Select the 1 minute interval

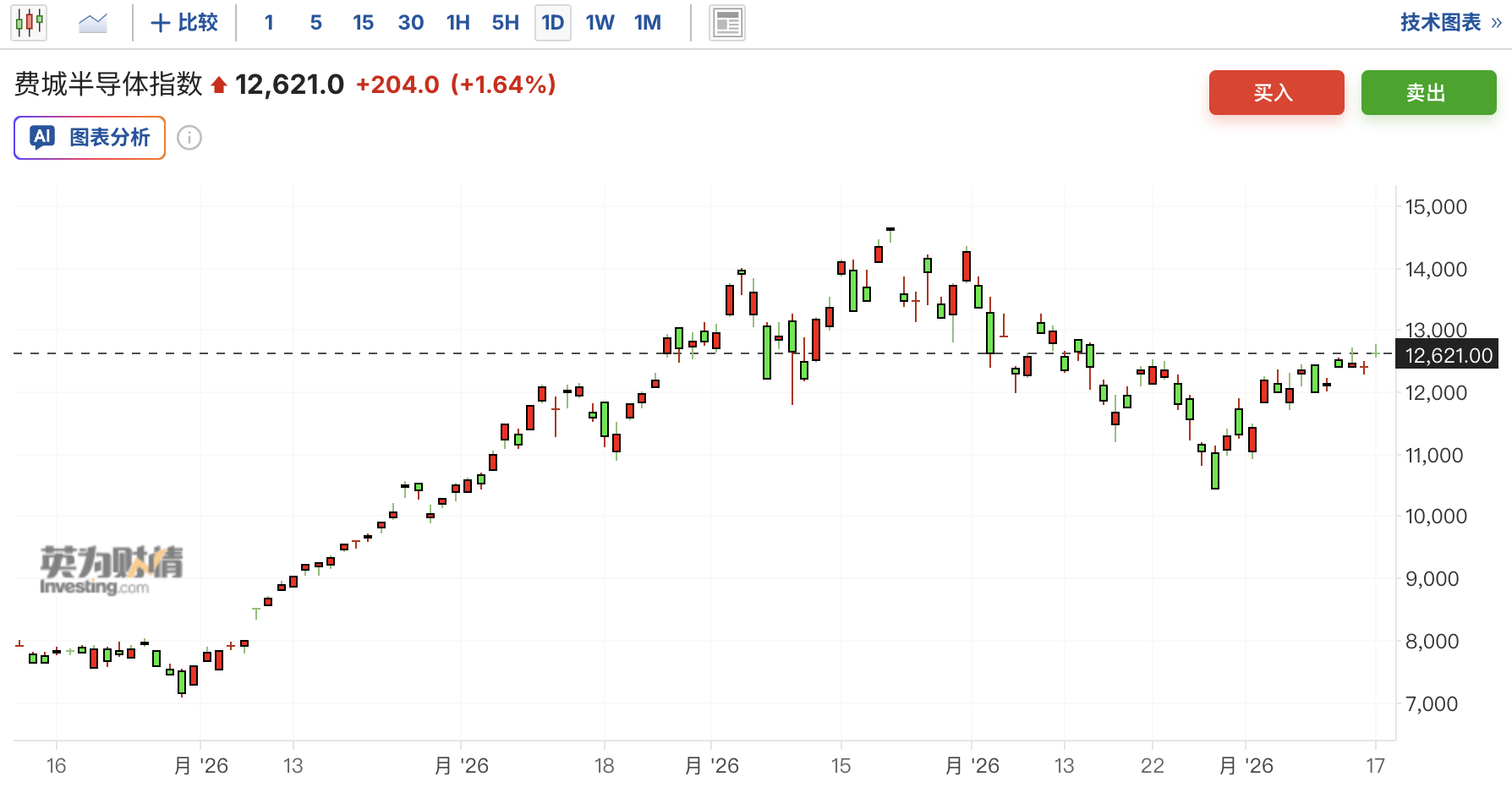point(269,23)
